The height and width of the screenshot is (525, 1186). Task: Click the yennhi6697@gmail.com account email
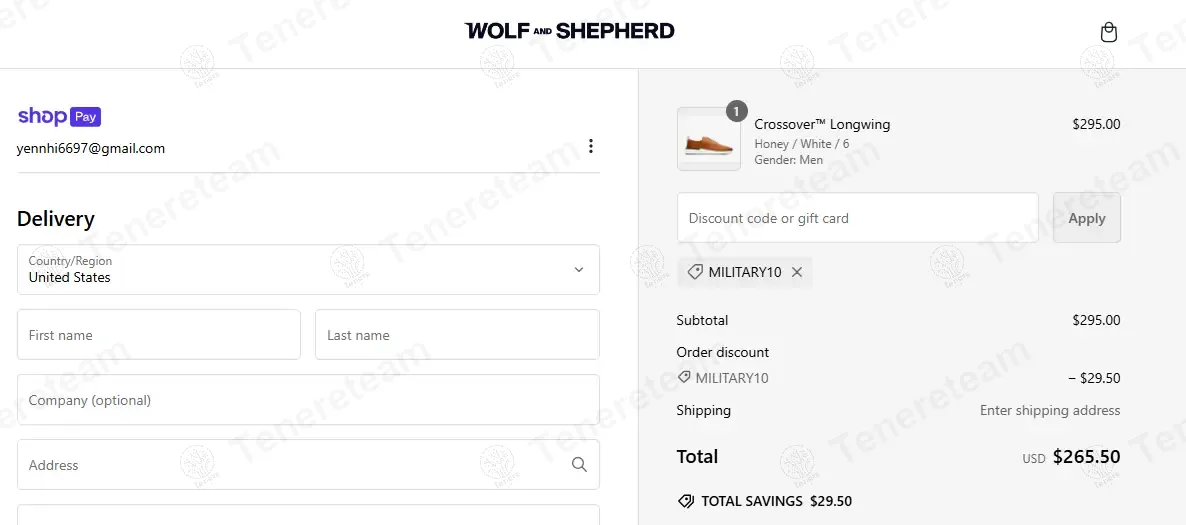(x=91, y=148)
